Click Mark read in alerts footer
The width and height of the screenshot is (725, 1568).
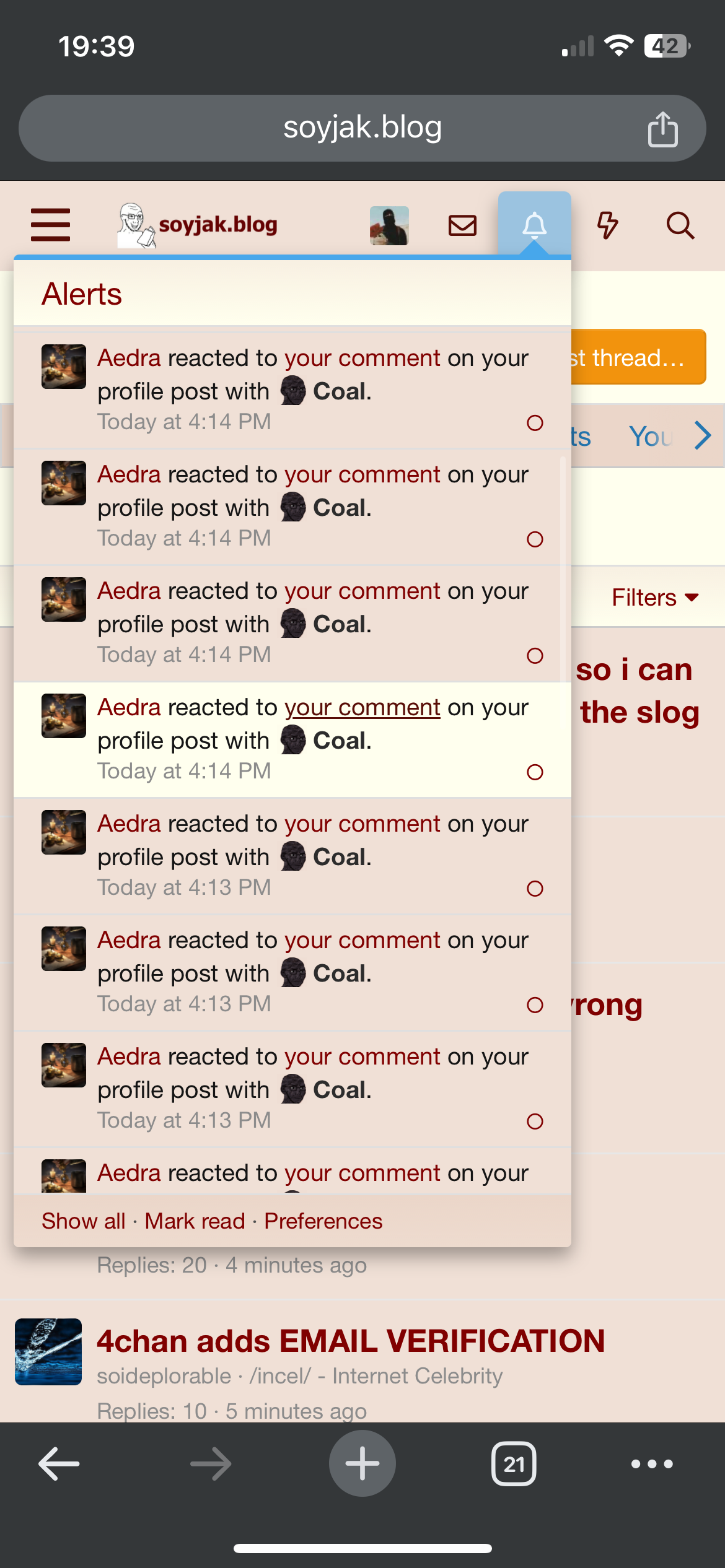coord(195,1221)
